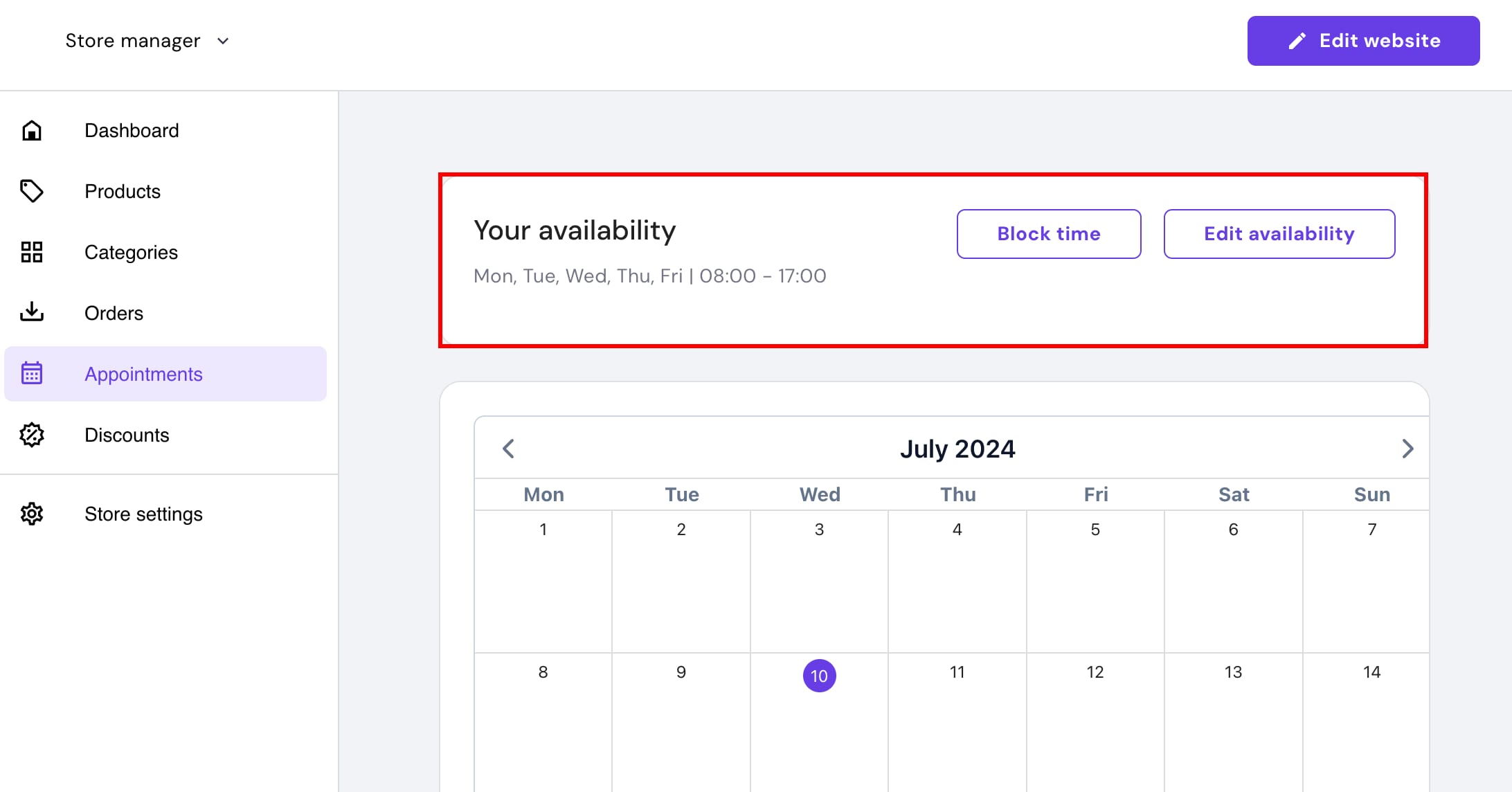Click the pencil icon in Edit website
Image resolution: width=1512 pixels, height=792 pixels.
pos(1297,41)
